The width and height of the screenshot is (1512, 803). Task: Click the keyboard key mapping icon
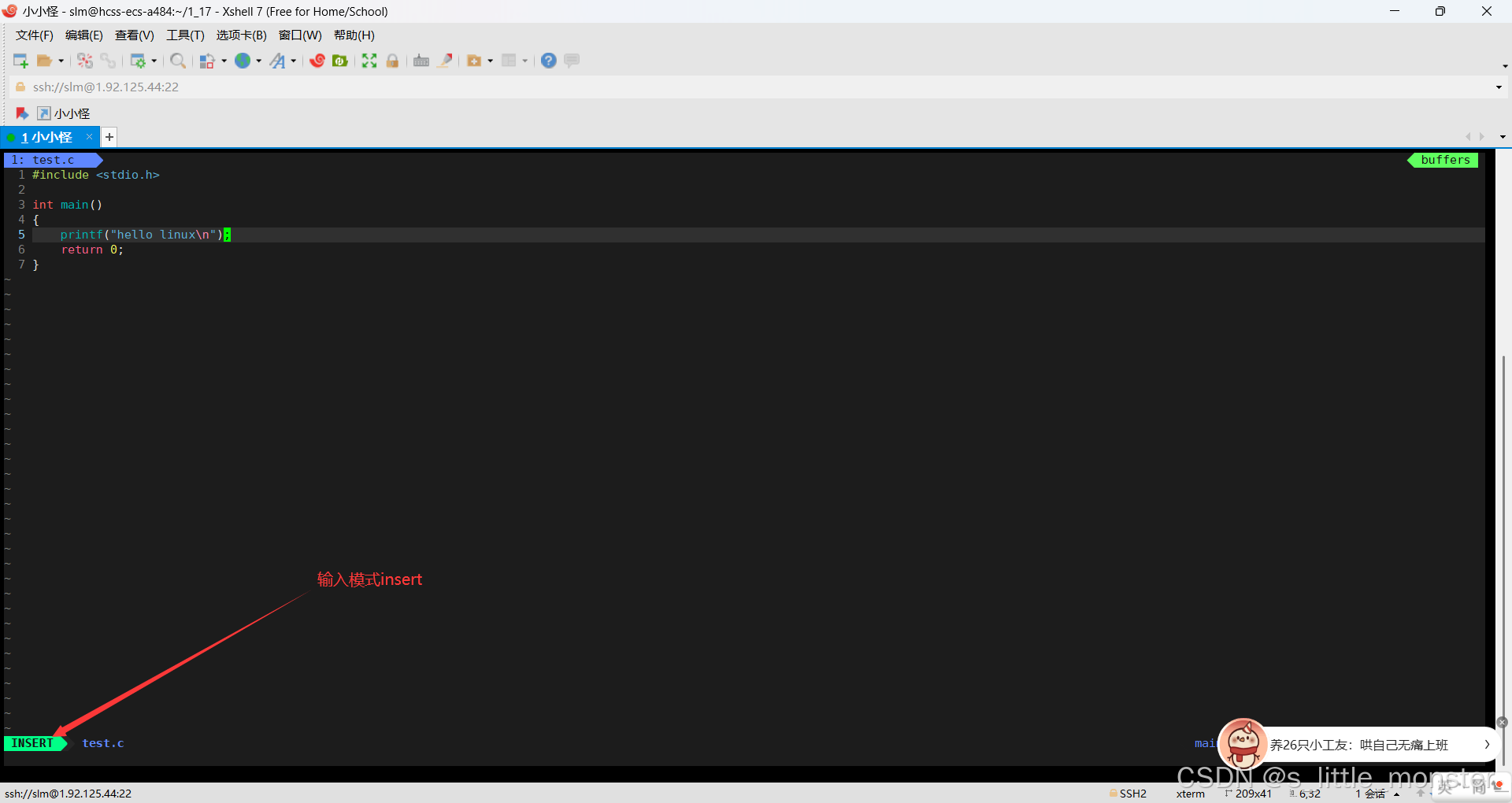click(421, 61)
